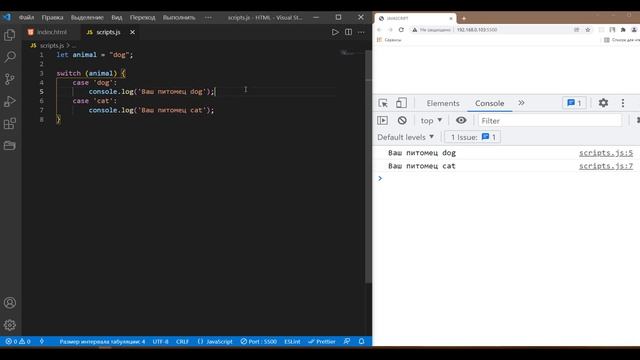The image size is (640, 360).
Task: Open a new Chrome tab
Action: (x=464, y=18)
